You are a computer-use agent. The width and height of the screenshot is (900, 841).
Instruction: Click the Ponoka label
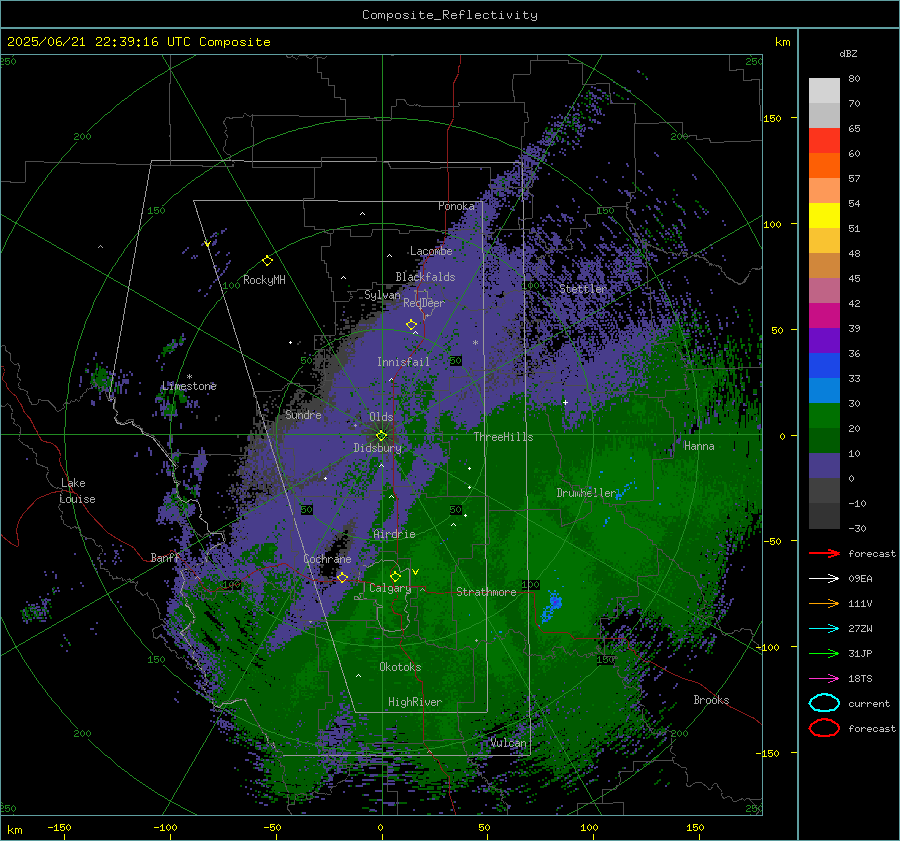tap(456, 206)
